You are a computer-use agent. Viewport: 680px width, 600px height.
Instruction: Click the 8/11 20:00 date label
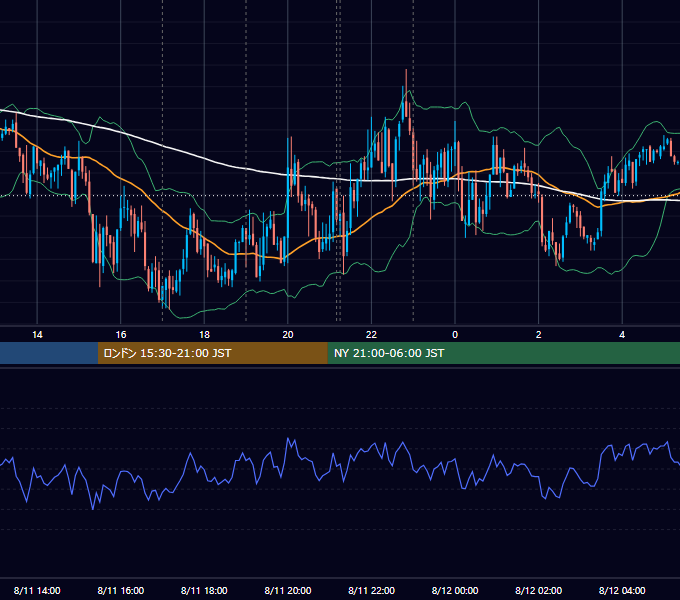[288, 590]
